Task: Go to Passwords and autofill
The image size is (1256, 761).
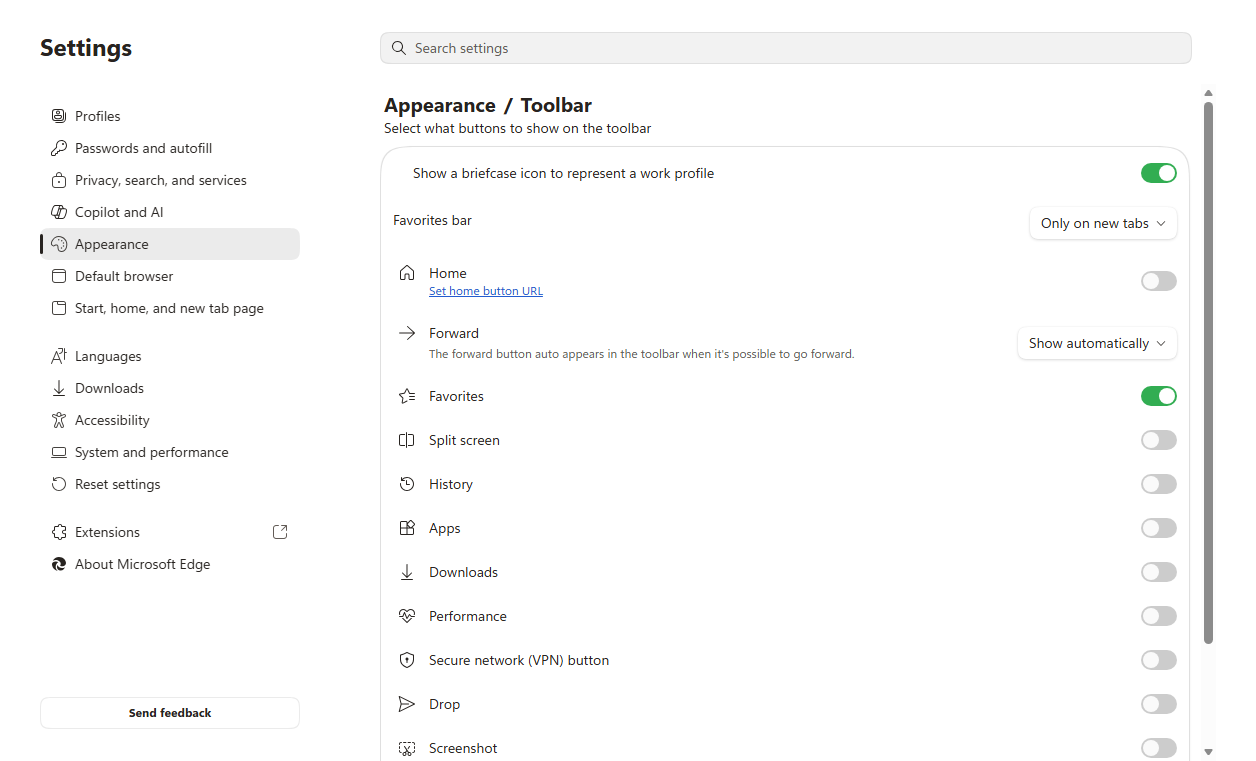Action: (170, 148)
